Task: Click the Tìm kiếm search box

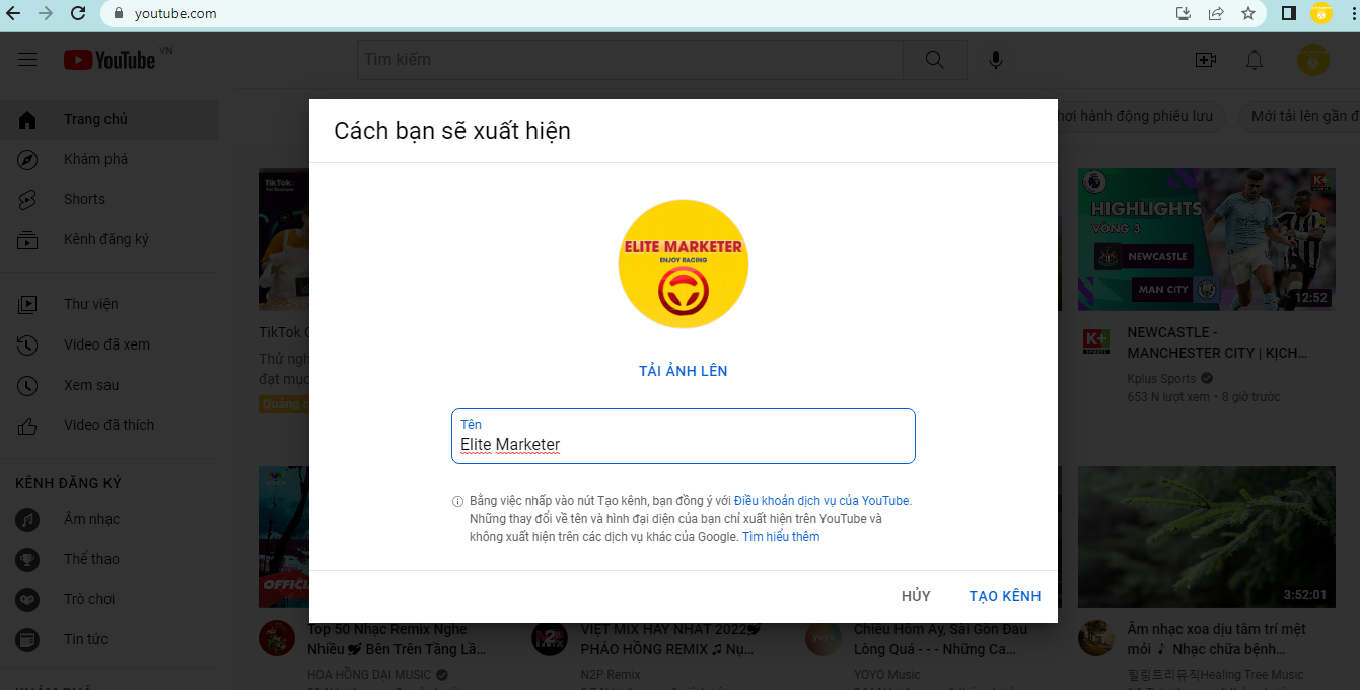Action: click(630, 60)
